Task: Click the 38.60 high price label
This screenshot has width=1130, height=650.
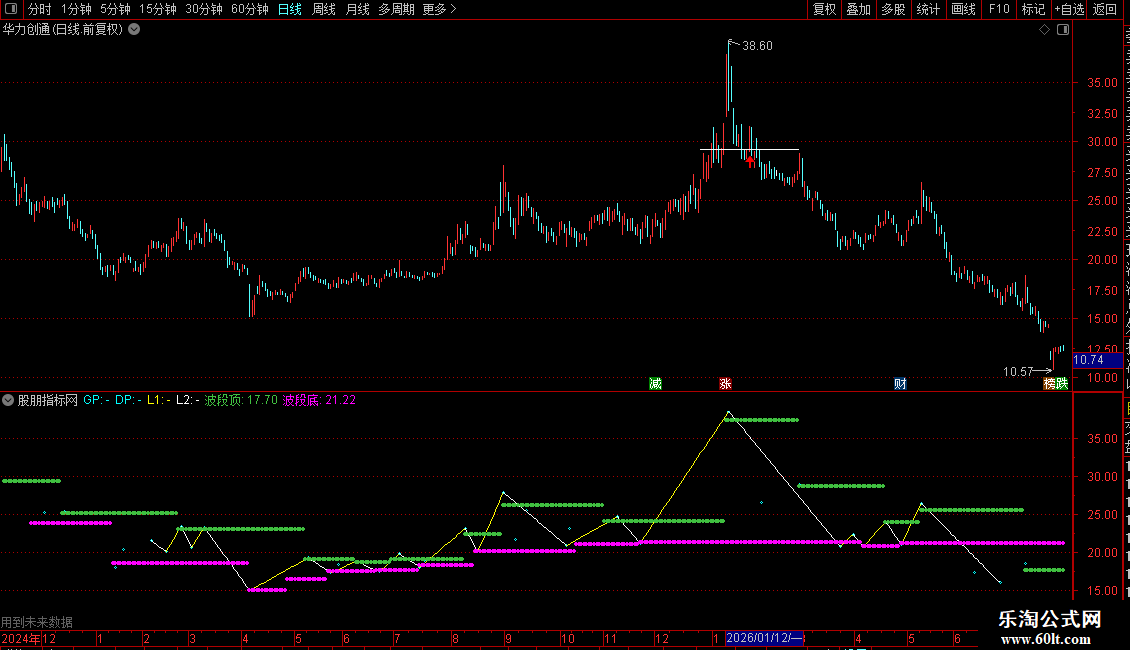Action: click(x=757, y=45)
